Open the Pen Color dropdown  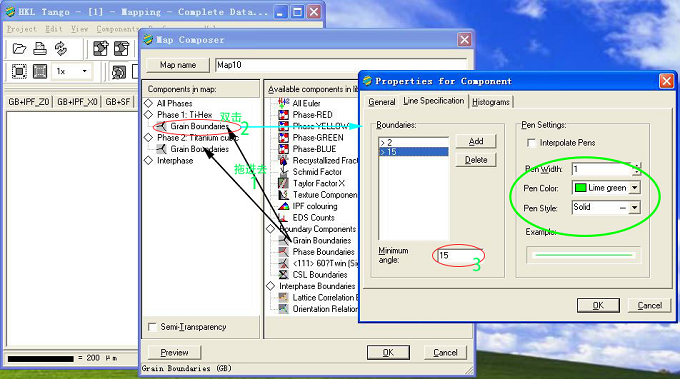pos(634,188)
